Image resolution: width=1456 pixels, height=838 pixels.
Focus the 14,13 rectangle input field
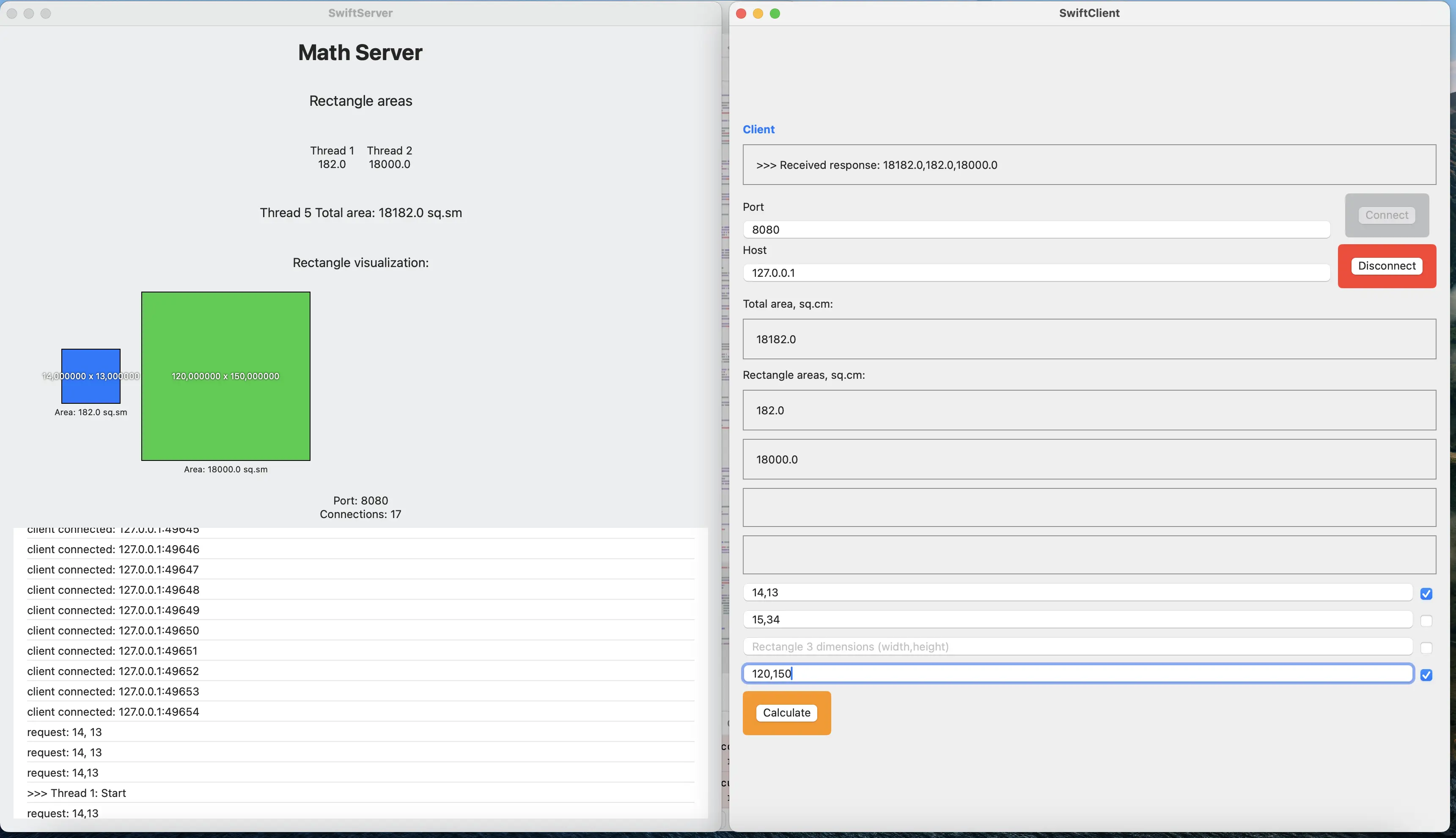point(1077,592)
